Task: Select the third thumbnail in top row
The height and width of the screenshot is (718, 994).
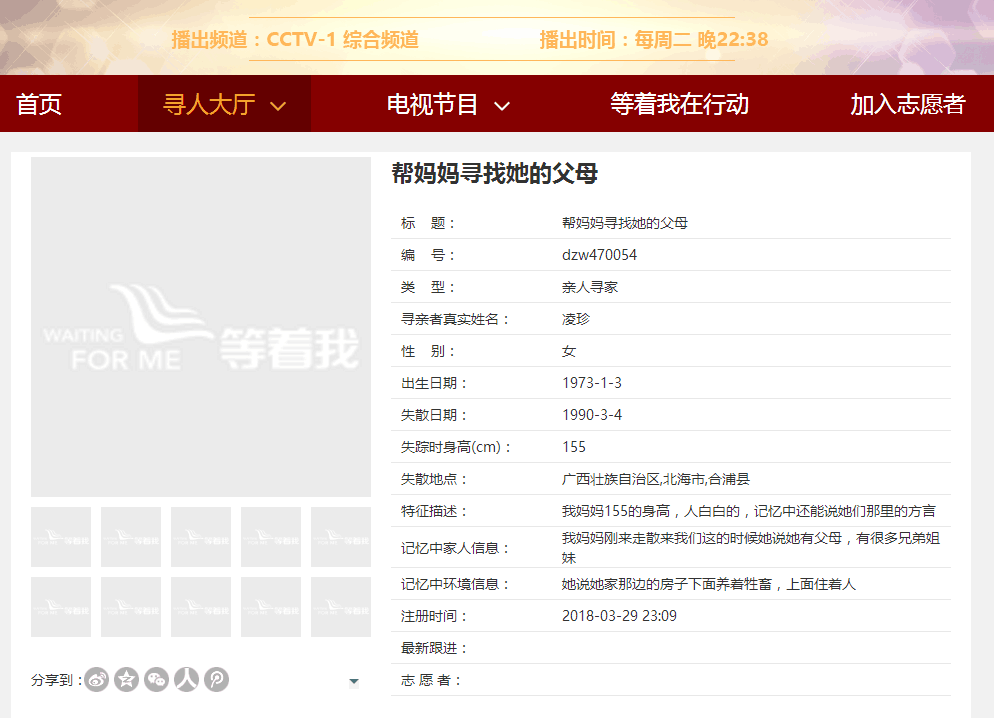Action: pos(201,537)
